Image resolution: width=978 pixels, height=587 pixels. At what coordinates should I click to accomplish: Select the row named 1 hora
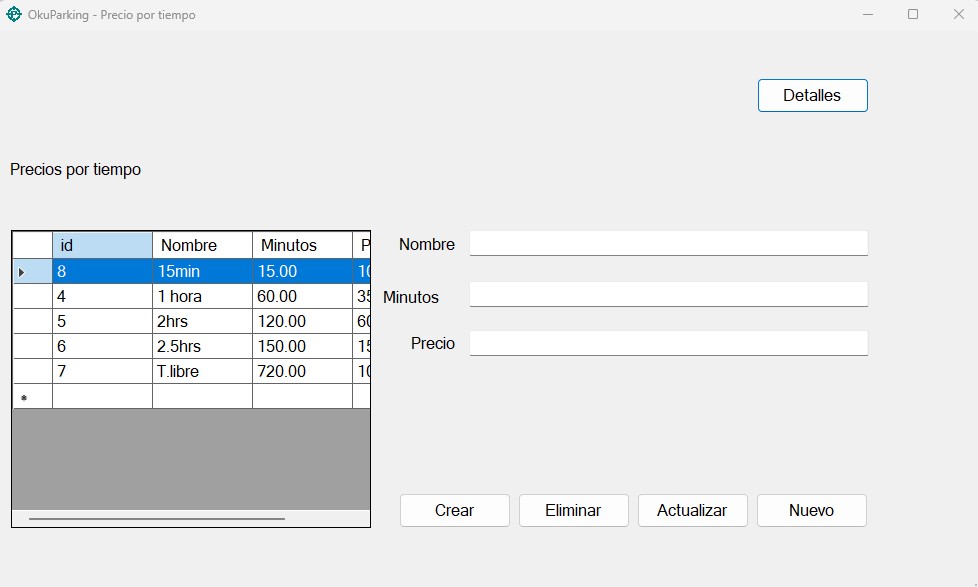[x=202, y=296]
